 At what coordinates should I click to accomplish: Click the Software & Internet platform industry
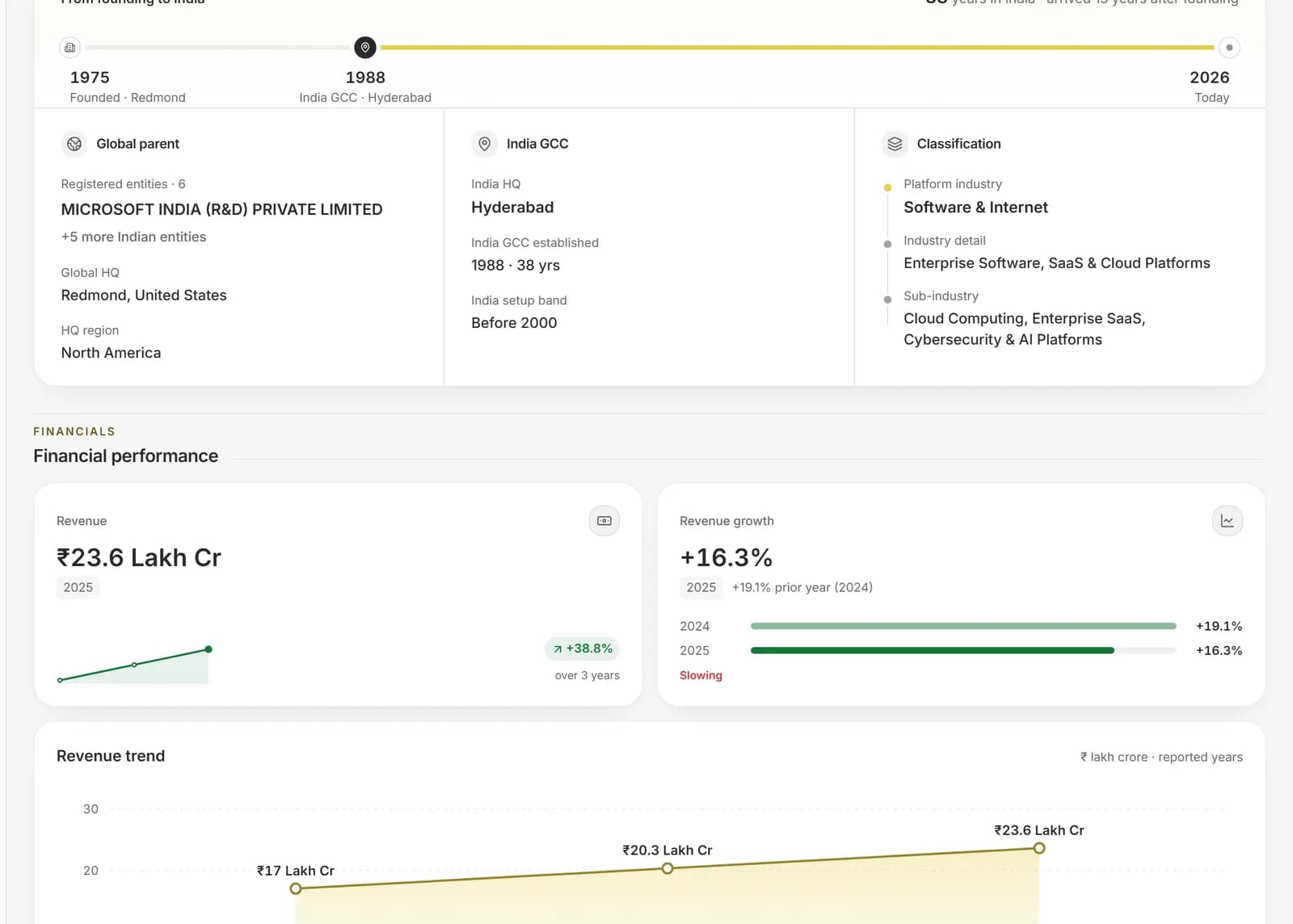click(x=975, y=208)
